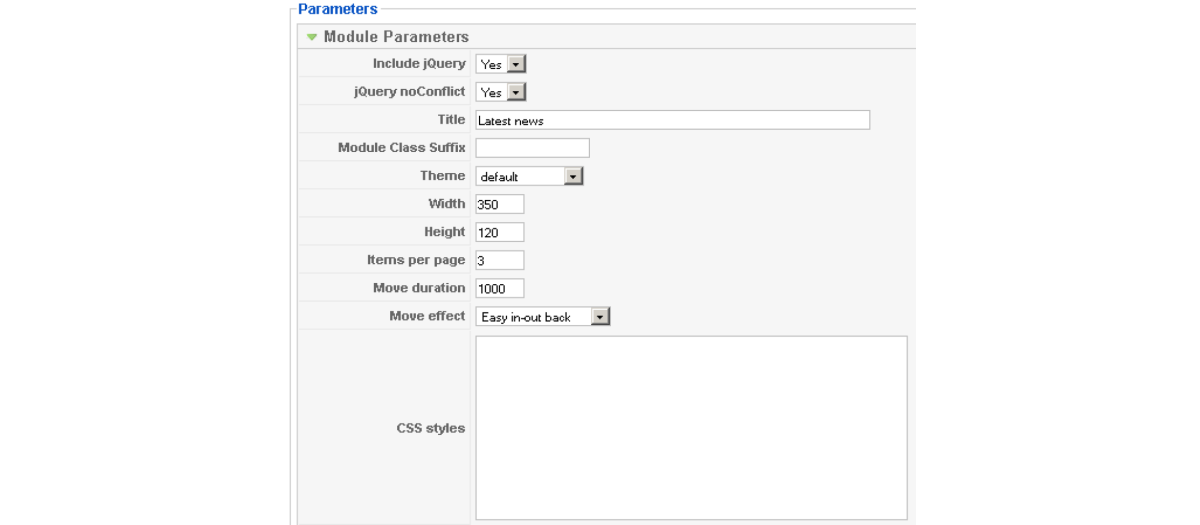Open the Move effect dropdown
Image resolution: width=1200 pixels, height=525 pixels.
click(600, 317)
